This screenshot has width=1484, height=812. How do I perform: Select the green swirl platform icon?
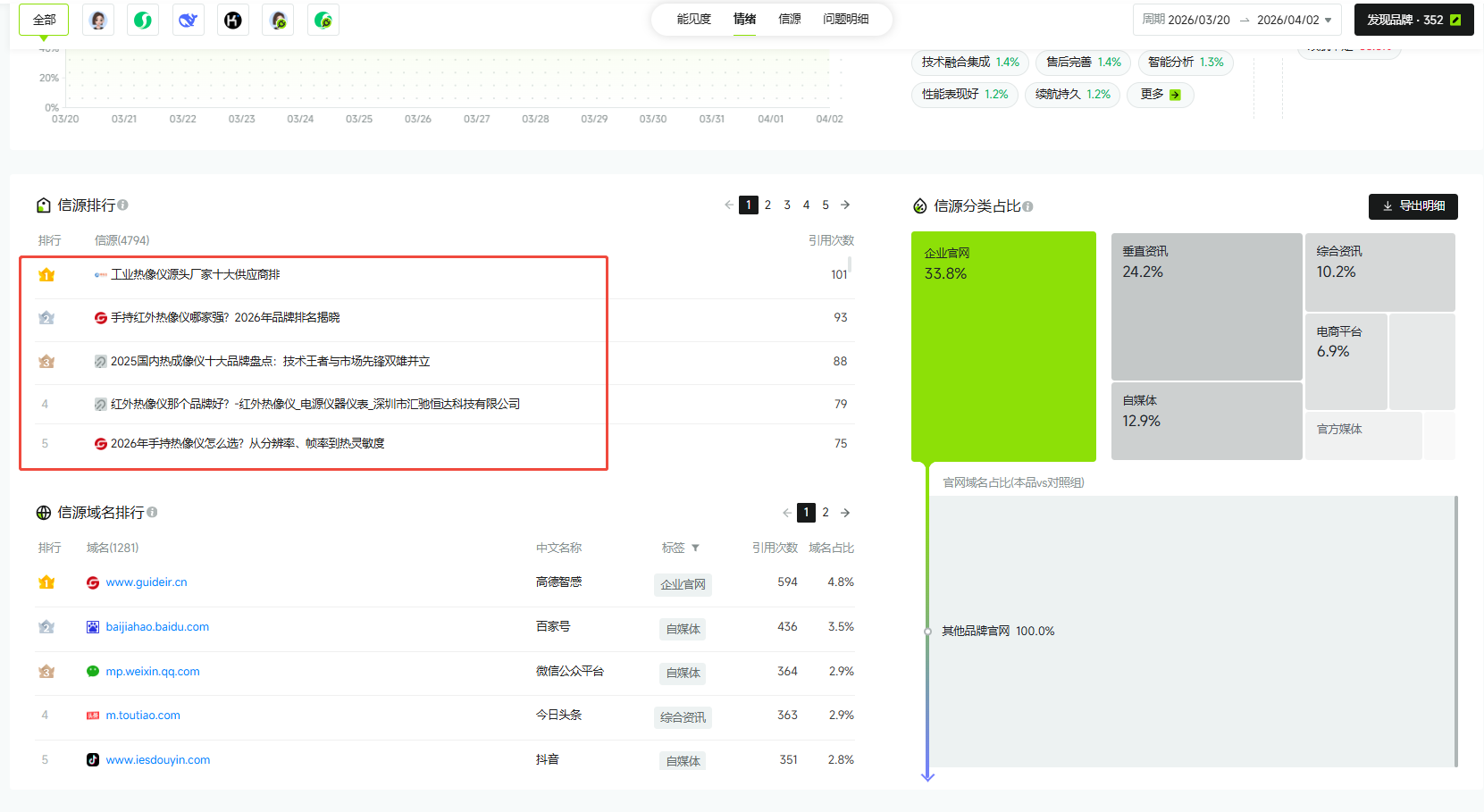(x=143, y=20)
